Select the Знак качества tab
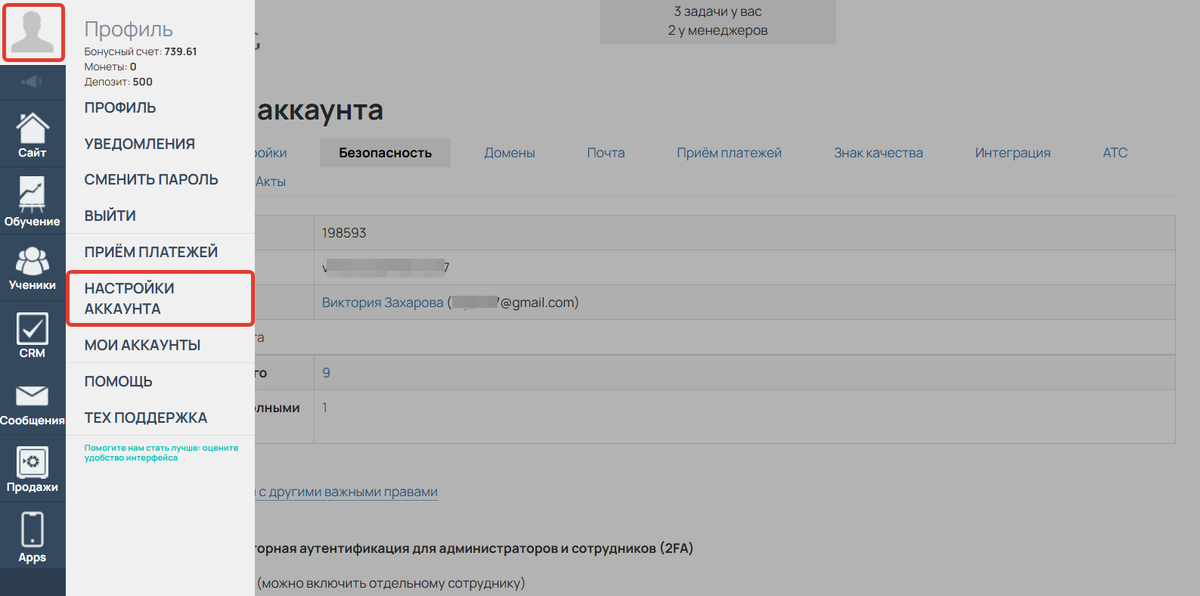 877,152
